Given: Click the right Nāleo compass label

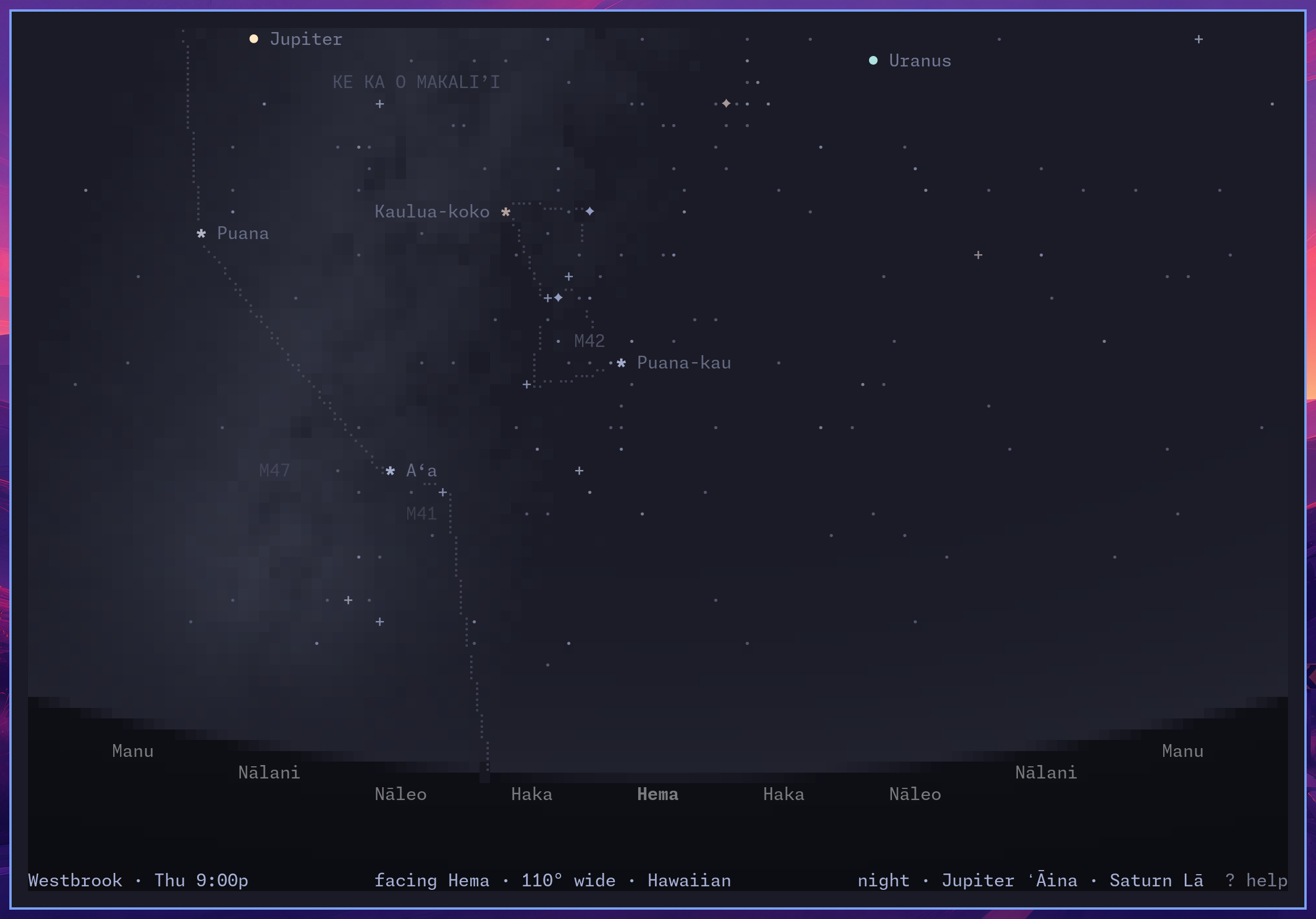Looking at the screenshot, I should (x=915, y=794).
